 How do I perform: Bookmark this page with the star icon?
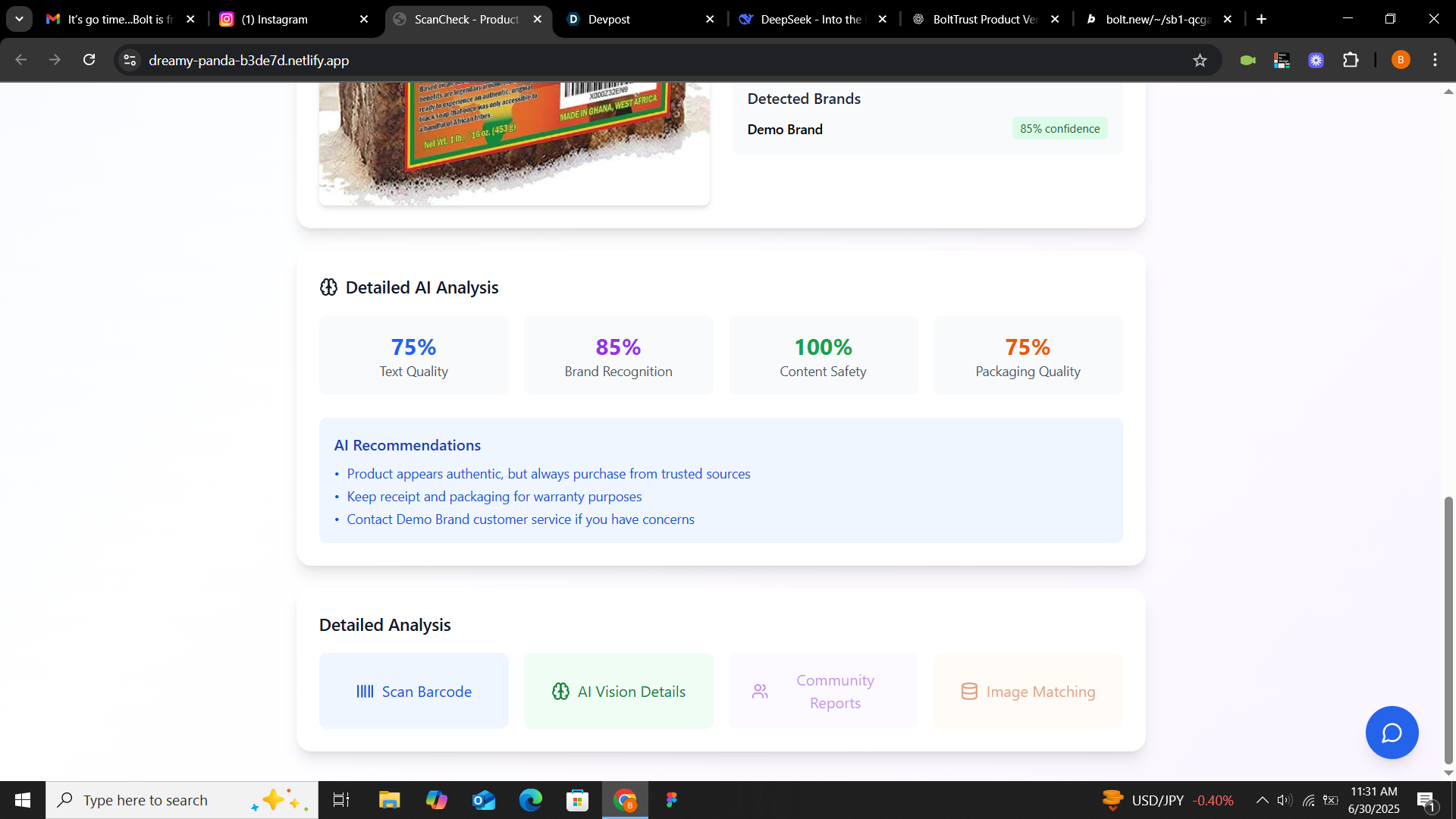[1200, 61]
